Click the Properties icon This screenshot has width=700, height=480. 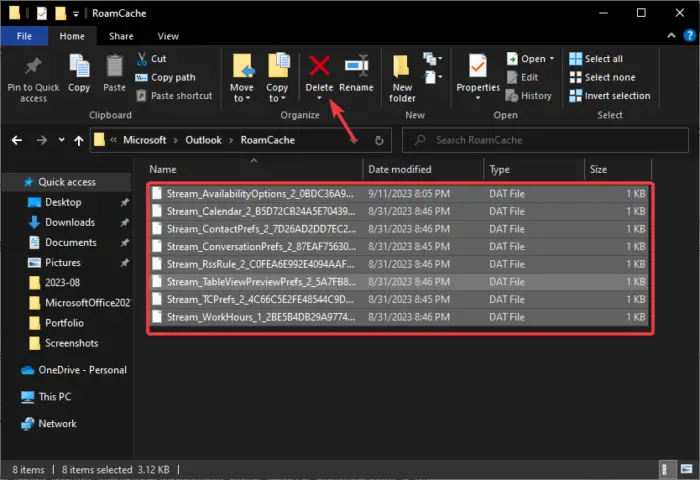coord(477,66)
